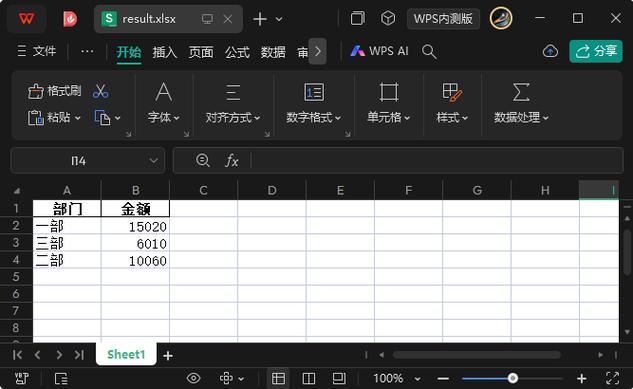
Task: Click the scissors cut icon
Action: coord(101,92)
